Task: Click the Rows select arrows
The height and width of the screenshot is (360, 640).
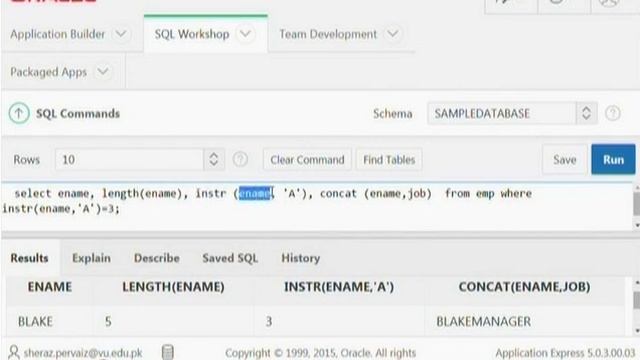Action: [213, 159]
